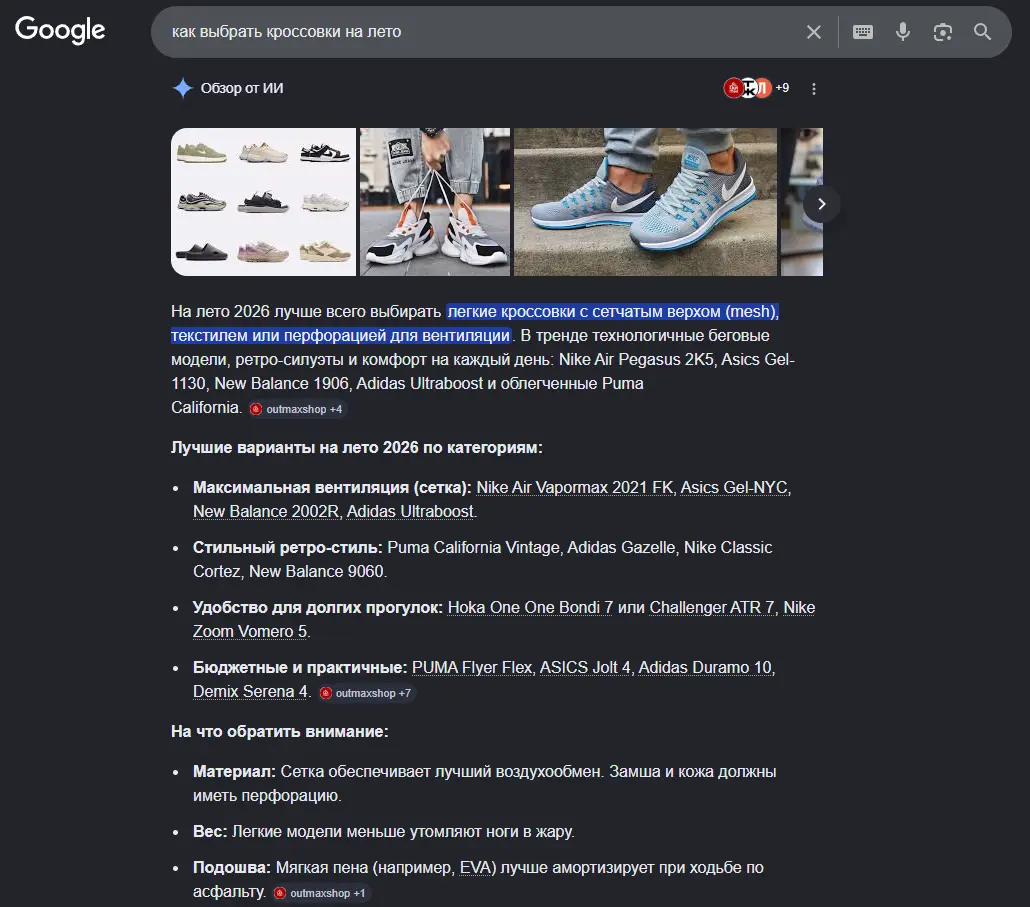Follow the Nike Air Vapormax 2021 FK link
This screenshot has width=1030, height=907.
tap(575, 487)
